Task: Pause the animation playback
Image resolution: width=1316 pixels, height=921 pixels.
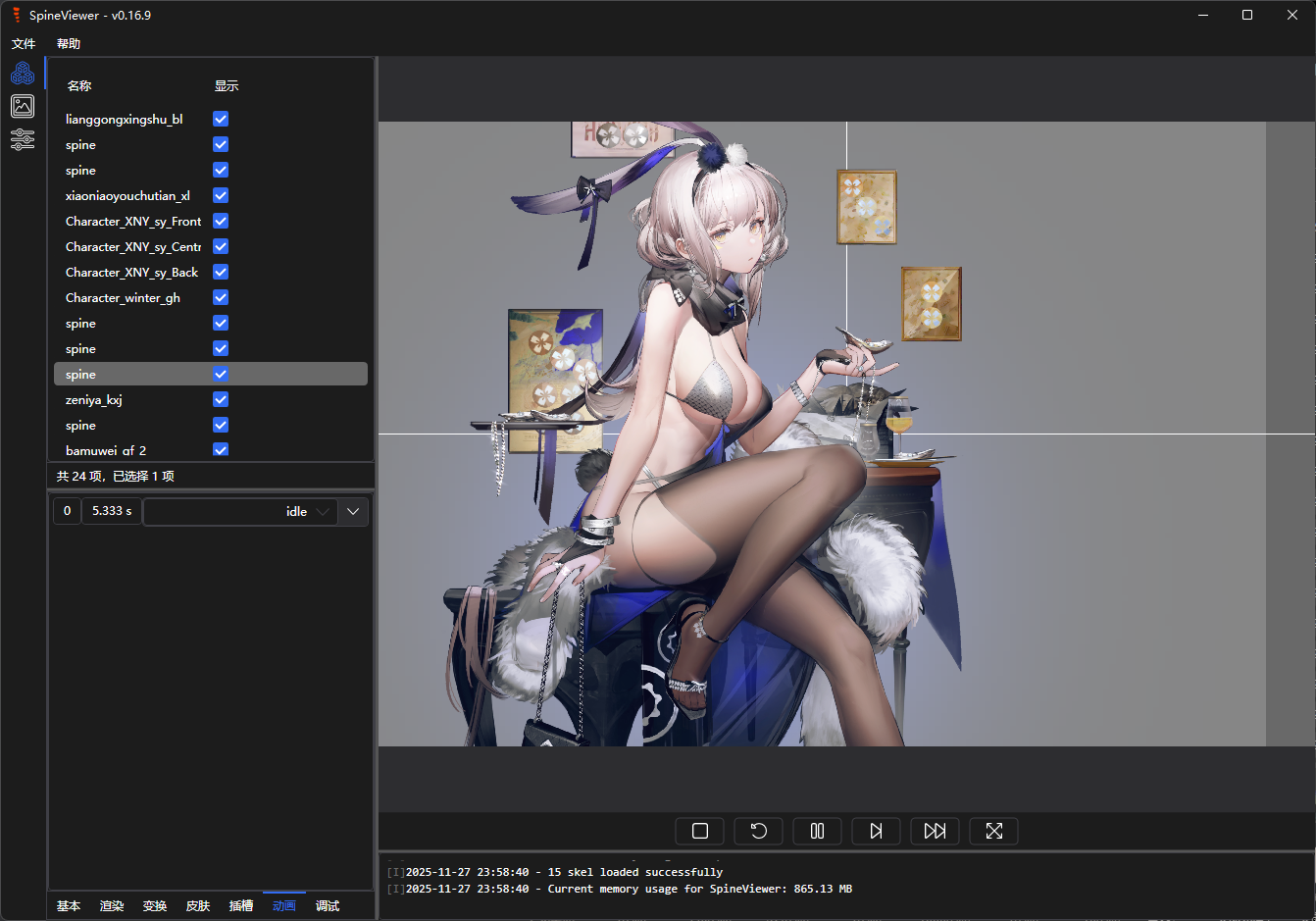Action: pyautogui.click(x=818, y=831)
